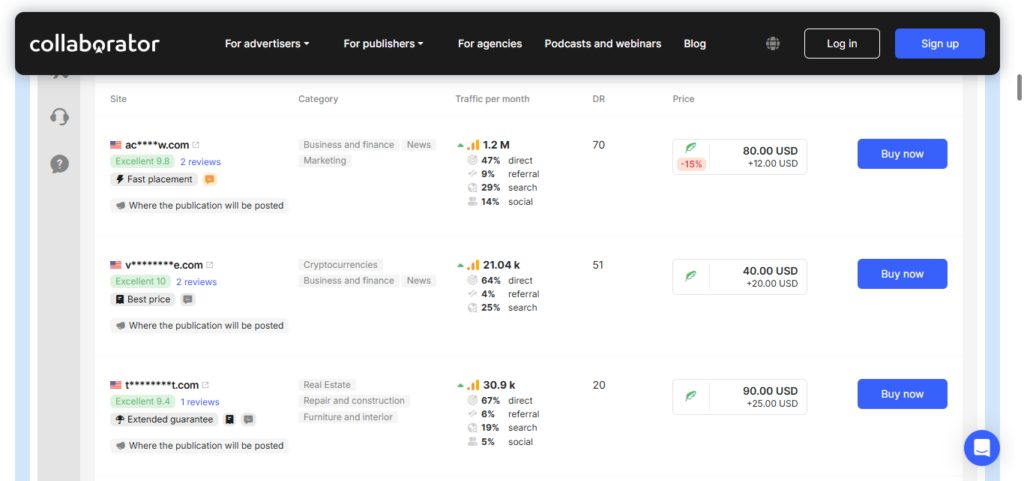Open the For agencies menu item
Viewport: 1024px width, 481px height.
pyautogui.click(x=490, y=44)
